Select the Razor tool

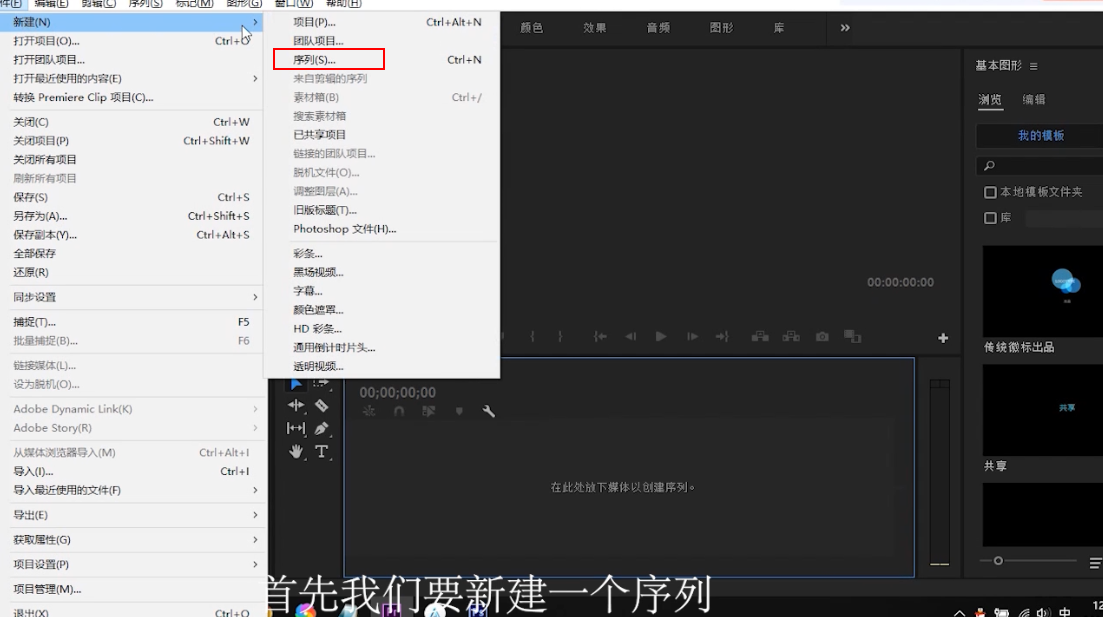[x=322, y=407]
